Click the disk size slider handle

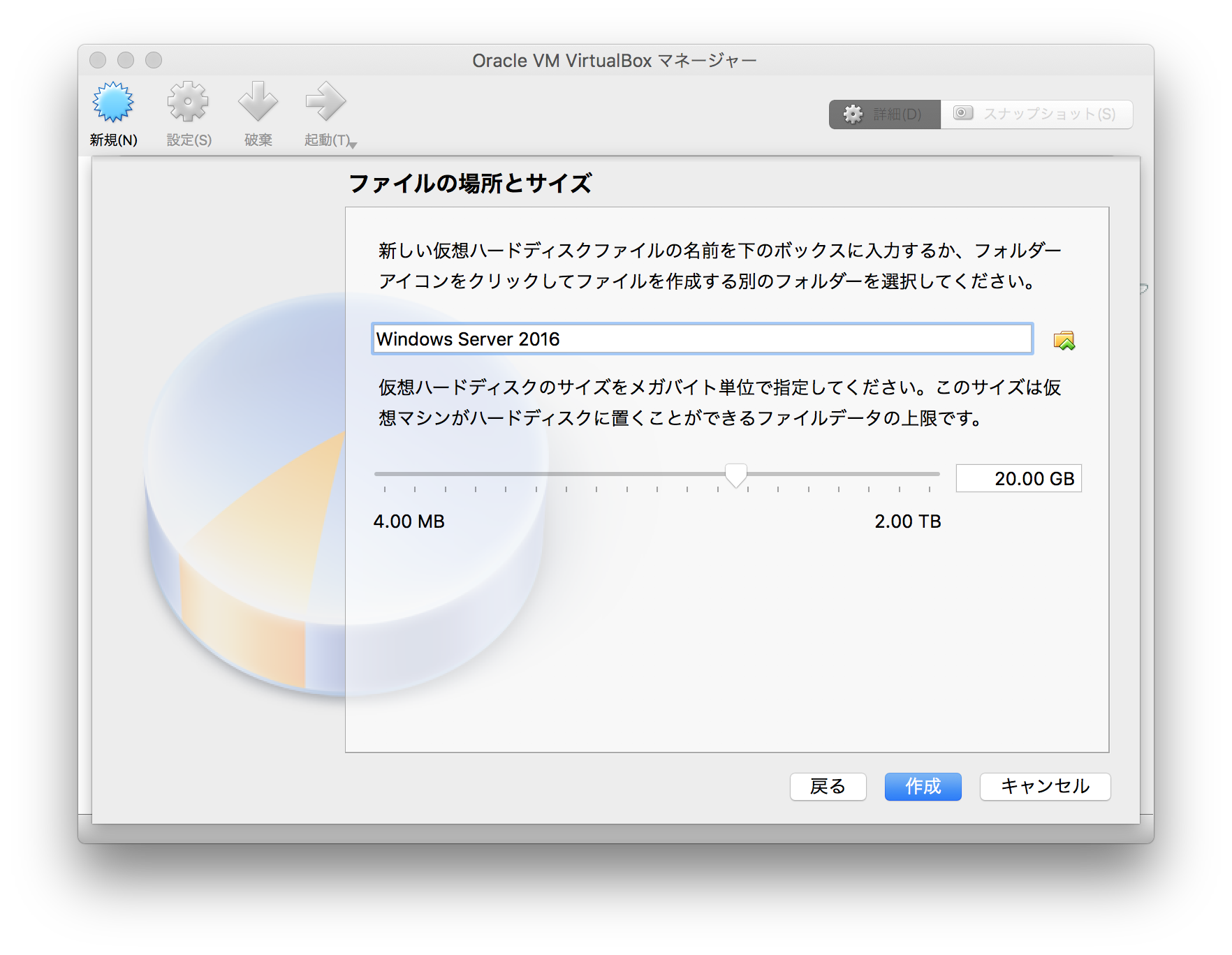coord(735,475)
